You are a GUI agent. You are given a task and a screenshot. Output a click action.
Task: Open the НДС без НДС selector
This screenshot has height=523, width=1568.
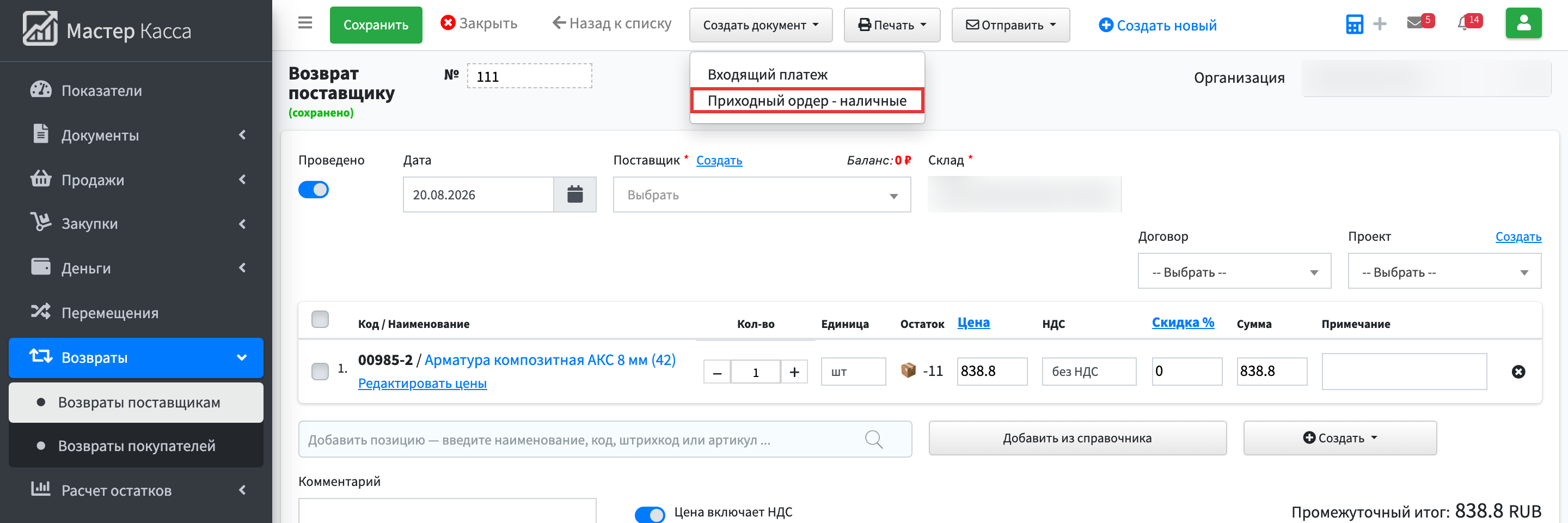[x=1089, y=372]
